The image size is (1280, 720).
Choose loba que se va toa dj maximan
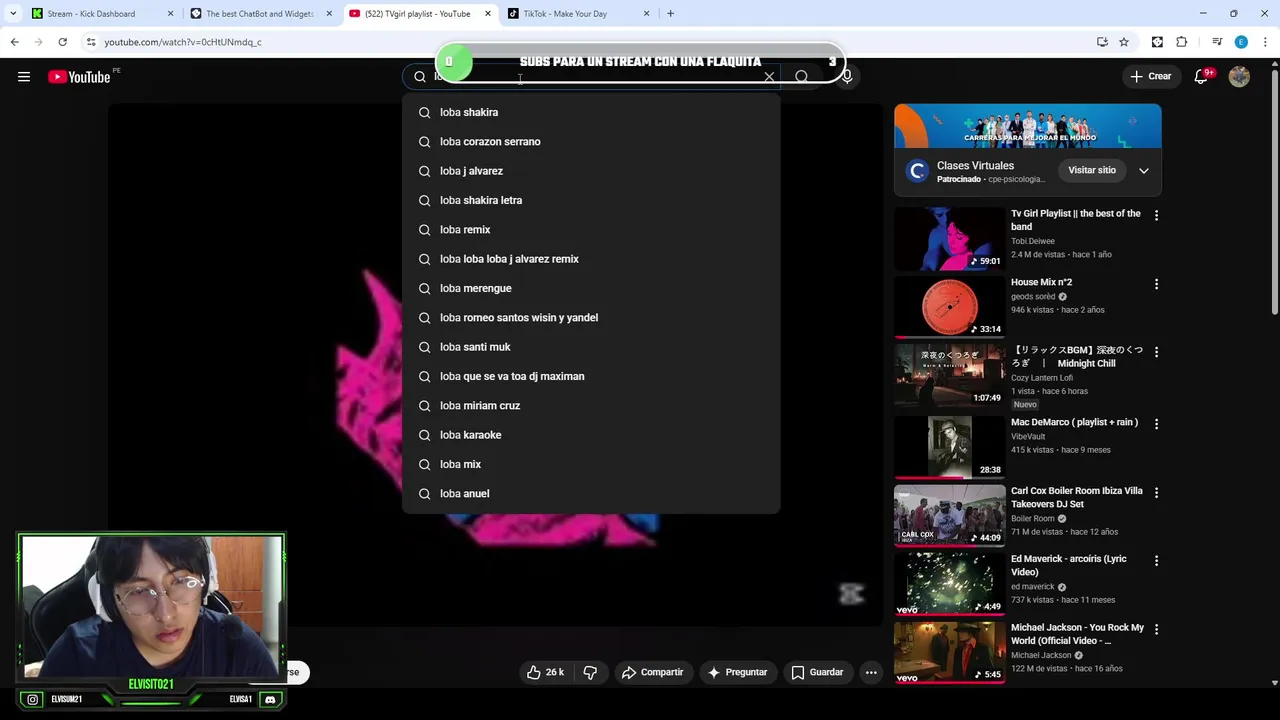pyautogui.click(x=591, y=376)
